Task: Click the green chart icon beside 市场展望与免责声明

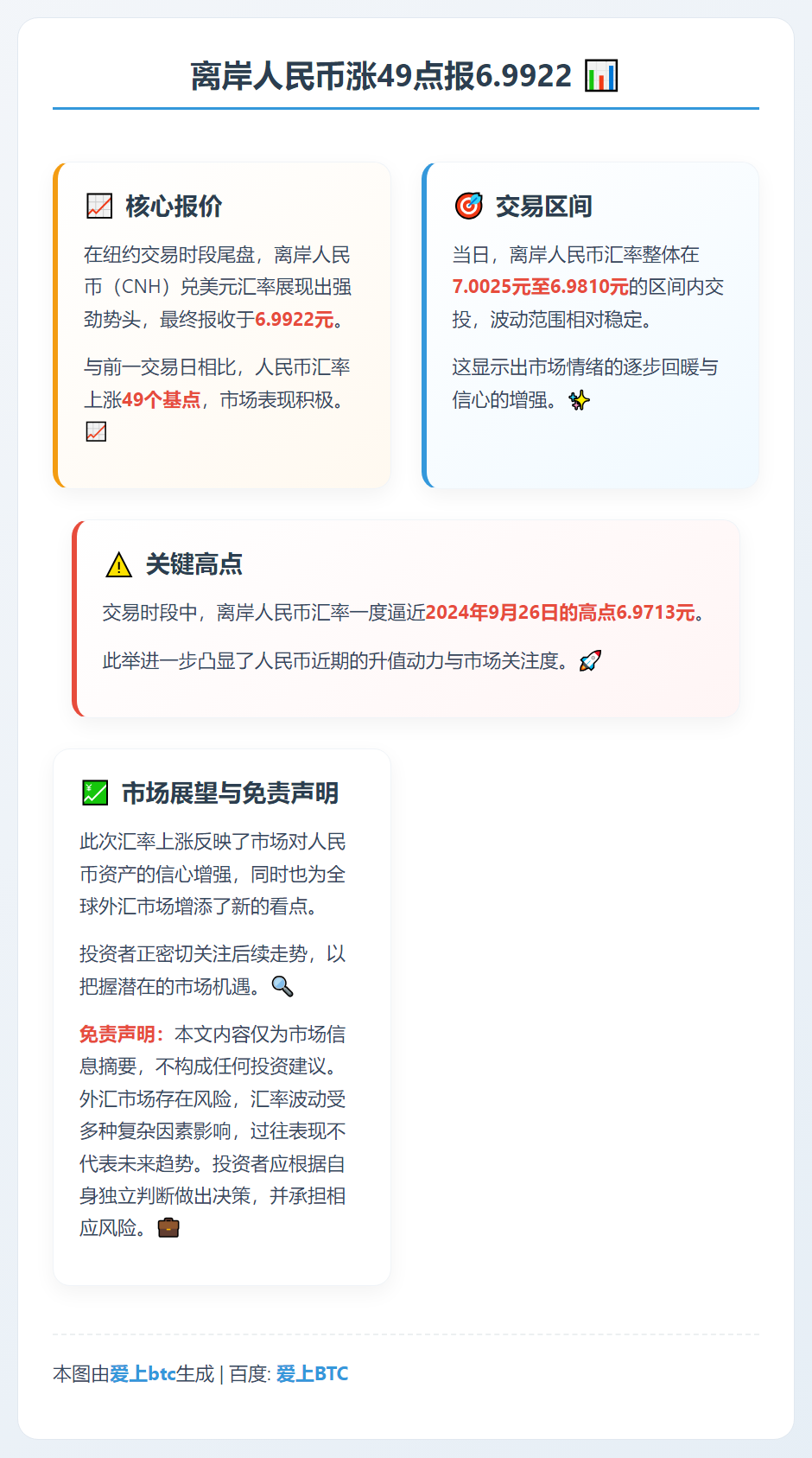Action: 95,793
